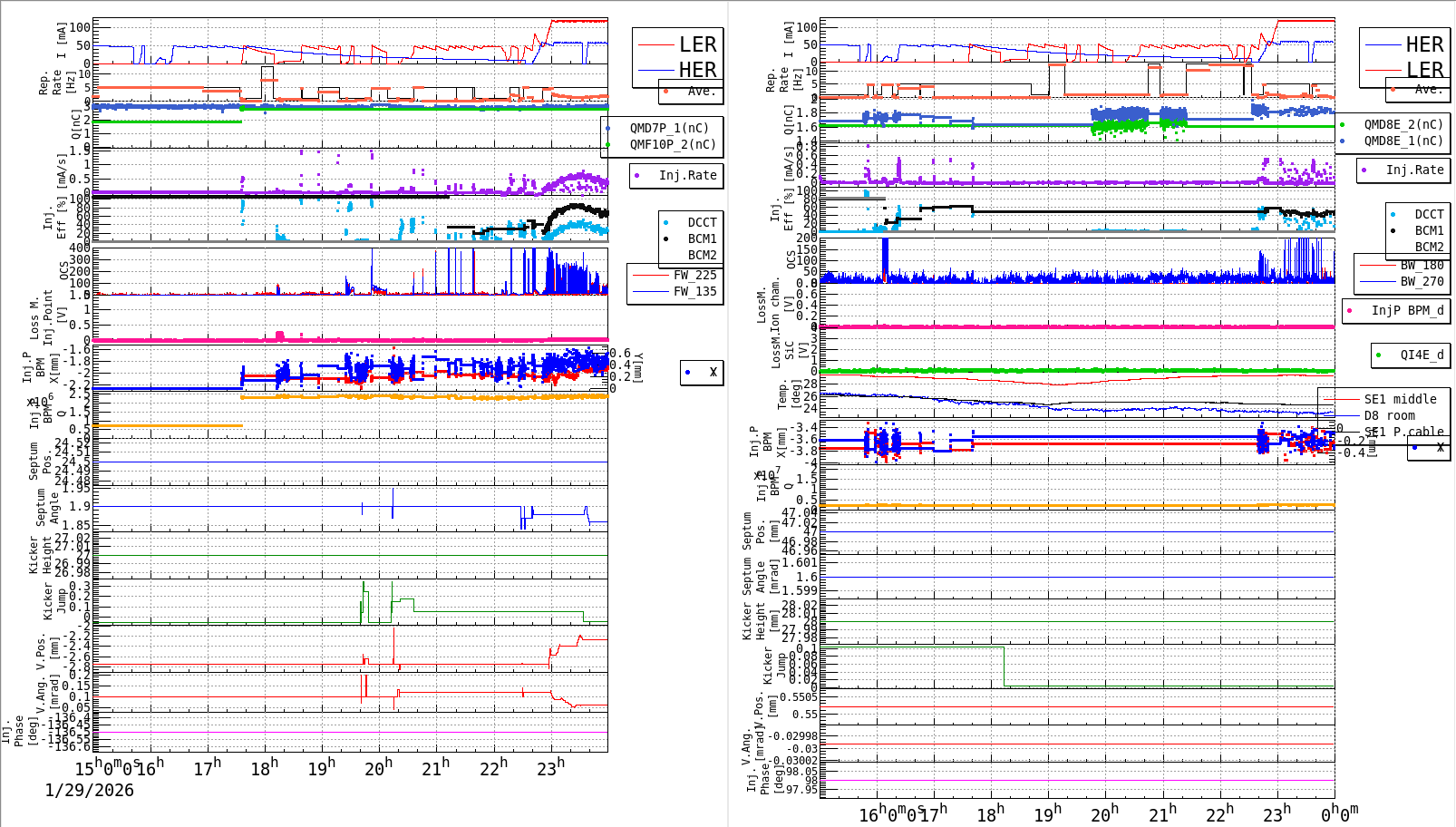Click the date label 1/29/2026
This screenshot has width=1456, height=827.
[x=88, y=790]
